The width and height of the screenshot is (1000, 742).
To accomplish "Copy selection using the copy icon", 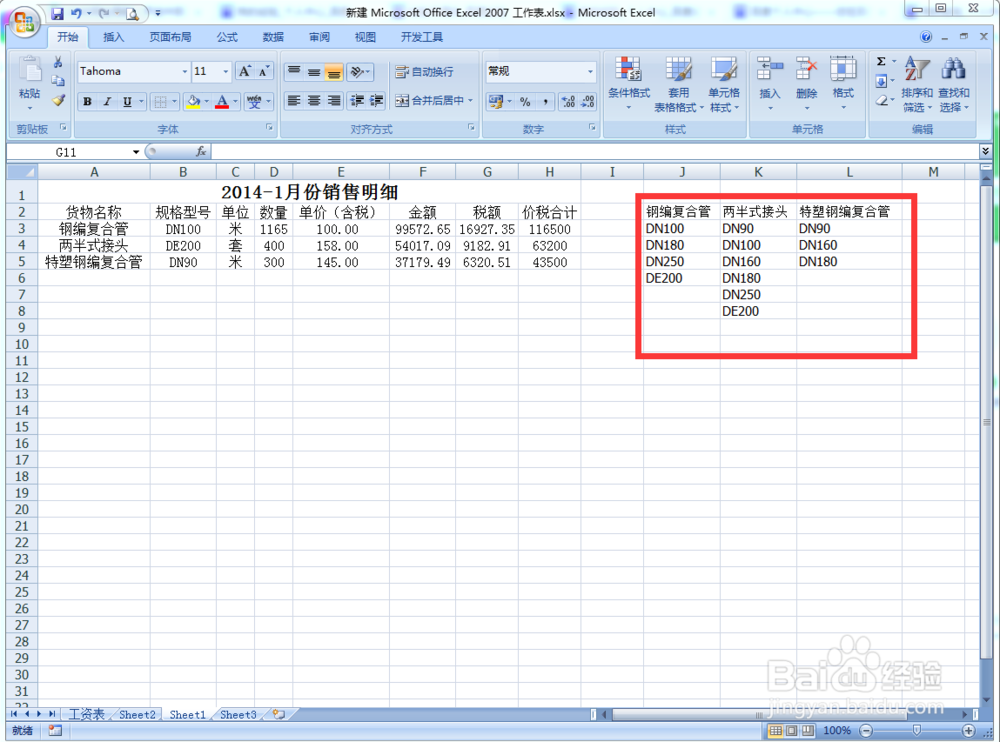I will 58,80.
